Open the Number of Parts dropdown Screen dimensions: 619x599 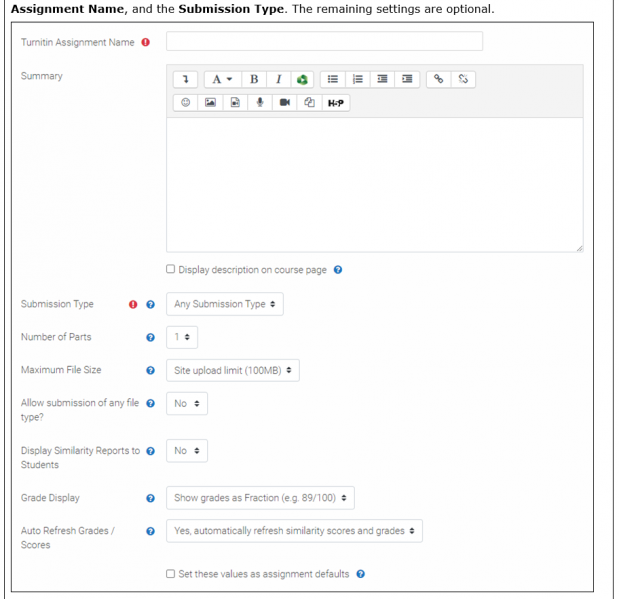coord(182,337)
